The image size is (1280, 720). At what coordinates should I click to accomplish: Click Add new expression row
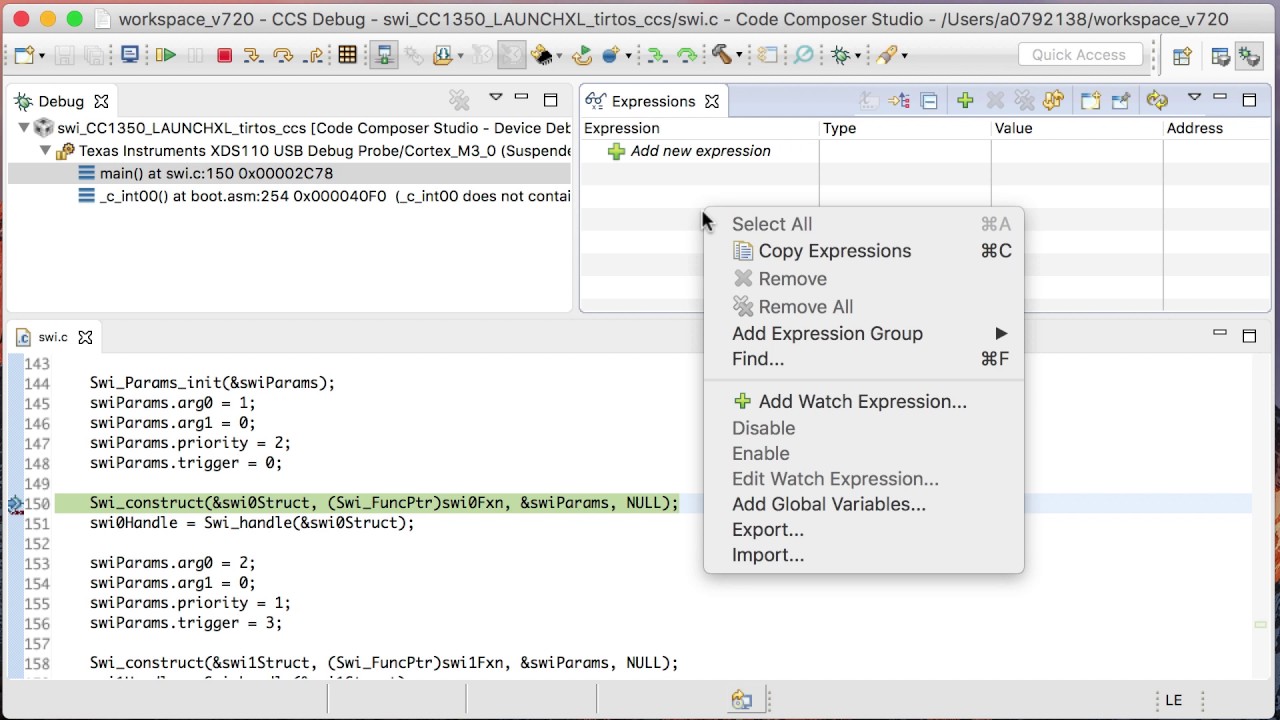point(700,151)
